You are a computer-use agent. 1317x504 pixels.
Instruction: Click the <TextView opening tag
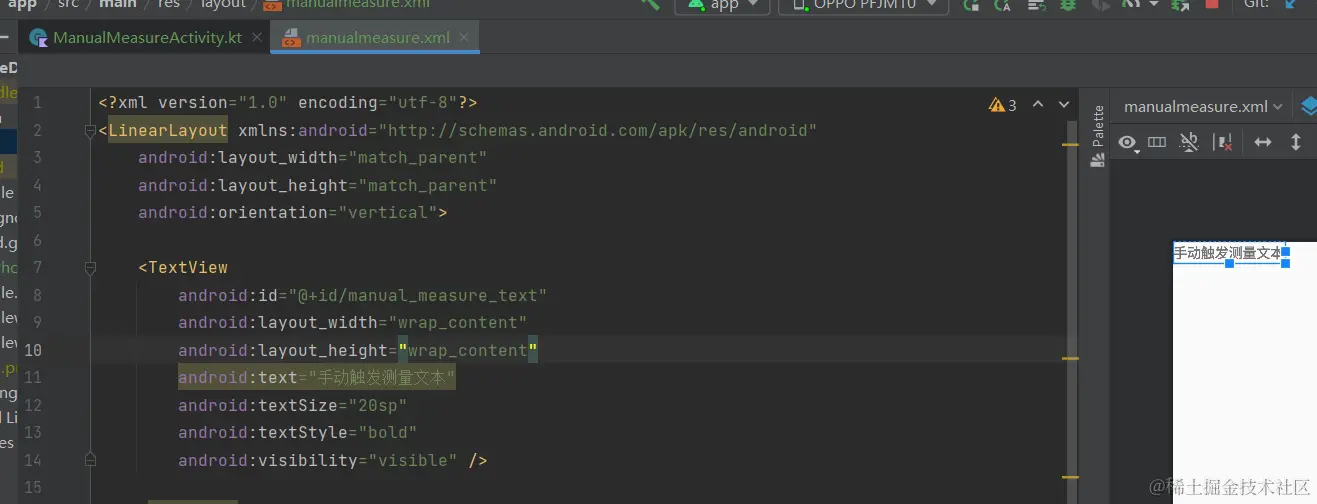tap(183, 268)
